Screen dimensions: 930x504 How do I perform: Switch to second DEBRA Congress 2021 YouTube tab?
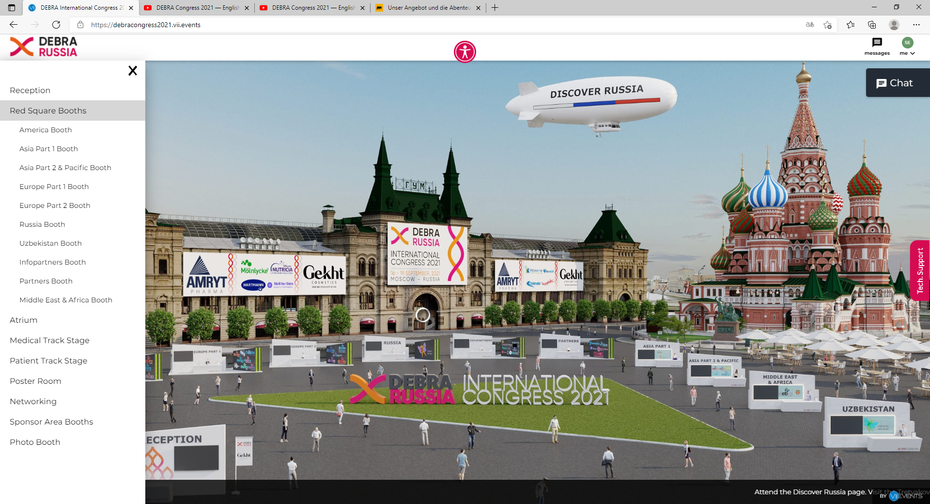(x=313, y=8)
